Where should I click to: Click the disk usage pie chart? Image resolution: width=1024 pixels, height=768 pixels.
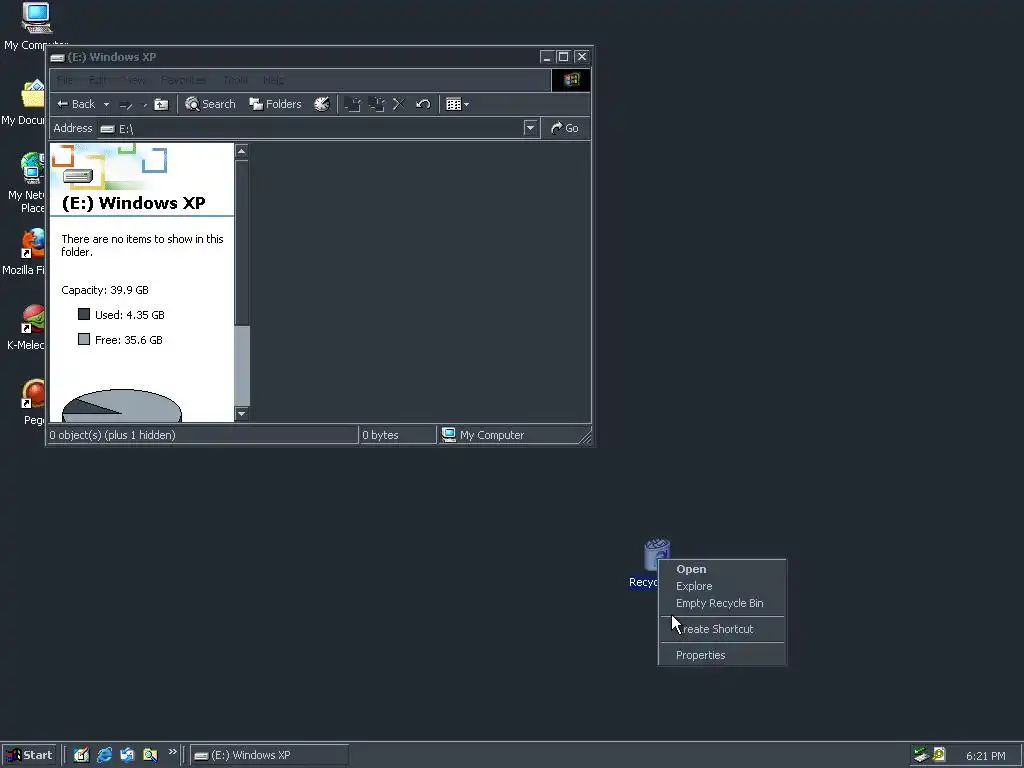[121, 406]
